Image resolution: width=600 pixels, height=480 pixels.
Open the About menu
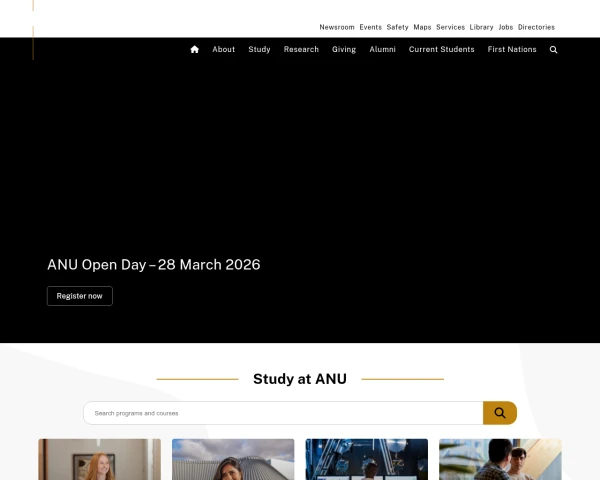click(x=223, y=49)
